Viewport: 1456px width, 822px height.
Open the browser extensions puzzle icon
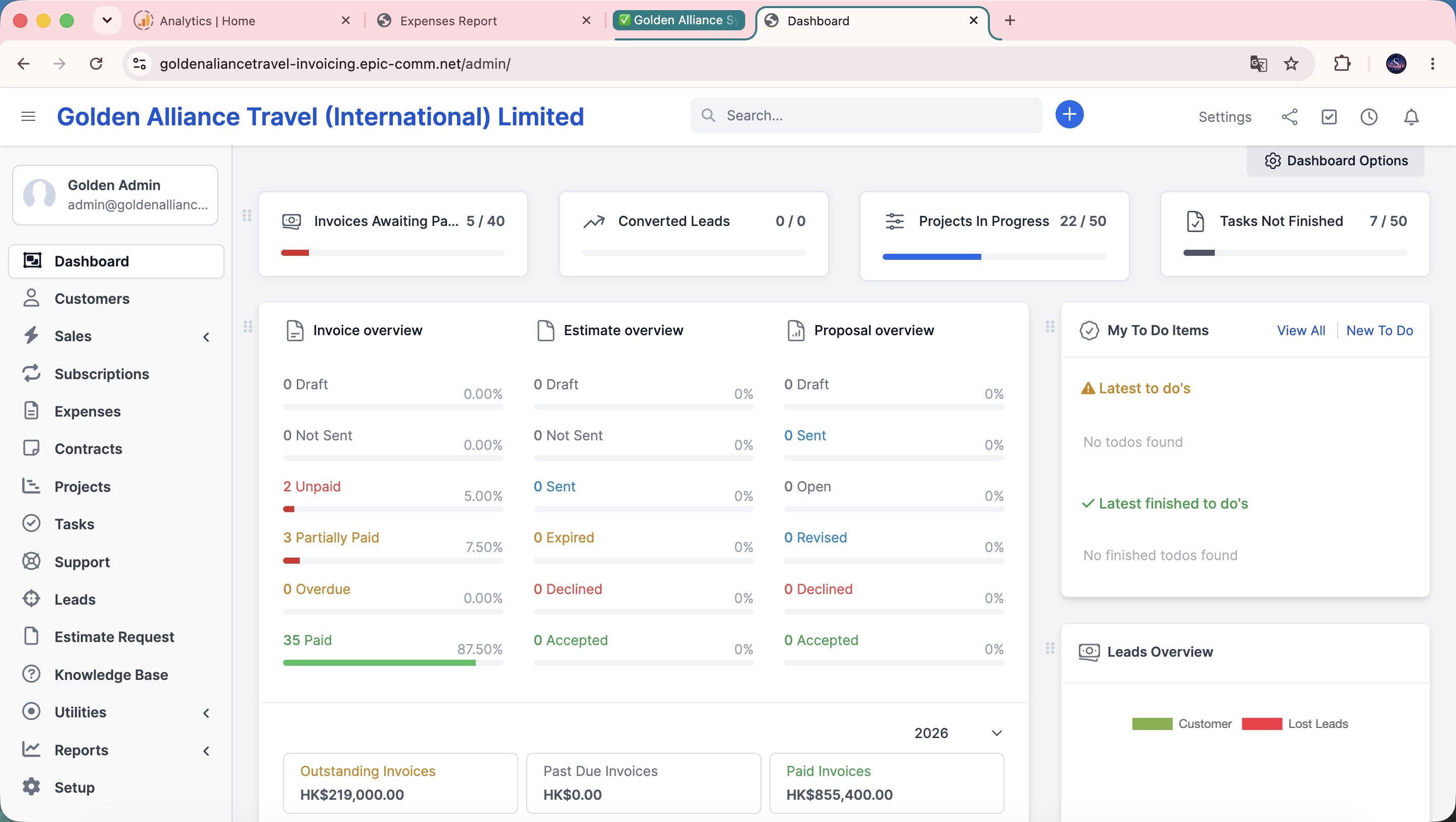(x=1342, y=63)
